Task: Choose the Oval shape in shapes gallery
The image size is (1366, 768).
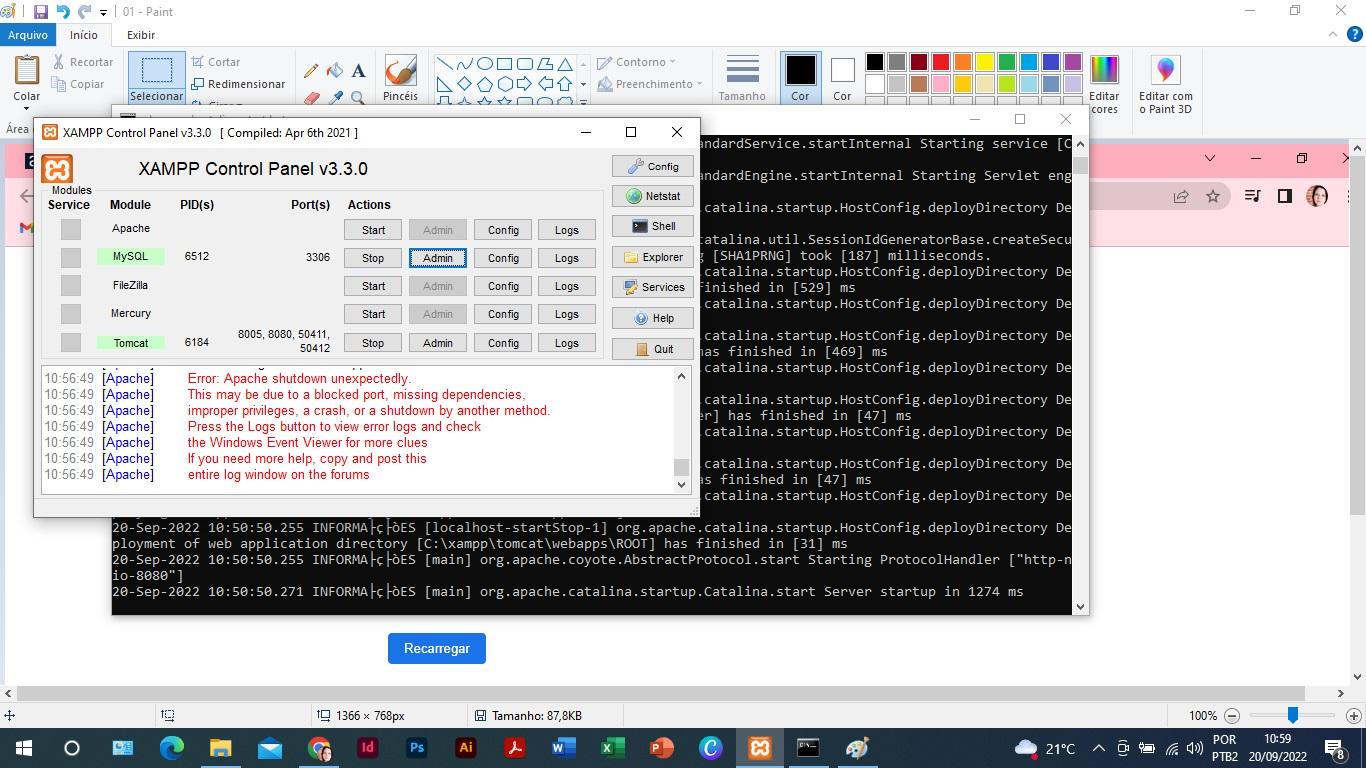Action: (x=484, y=63)
